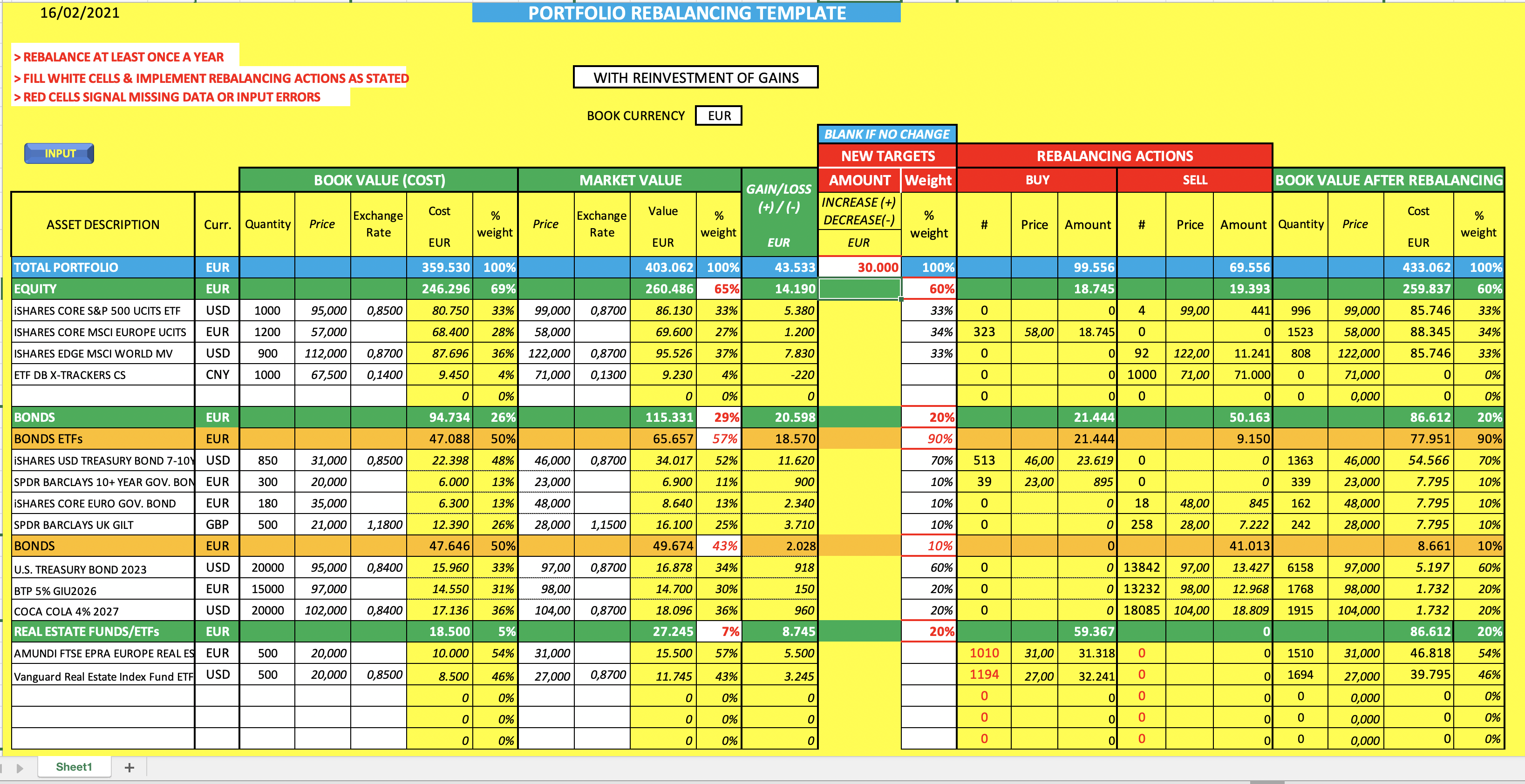Select total buy amount 99.556 cell

point(1088,267)
